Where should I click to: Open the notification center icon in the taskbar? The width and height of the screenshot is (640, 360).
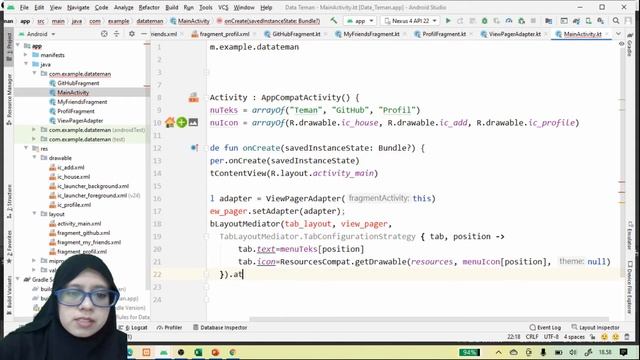pyautogui.click(x=623, y=352)
